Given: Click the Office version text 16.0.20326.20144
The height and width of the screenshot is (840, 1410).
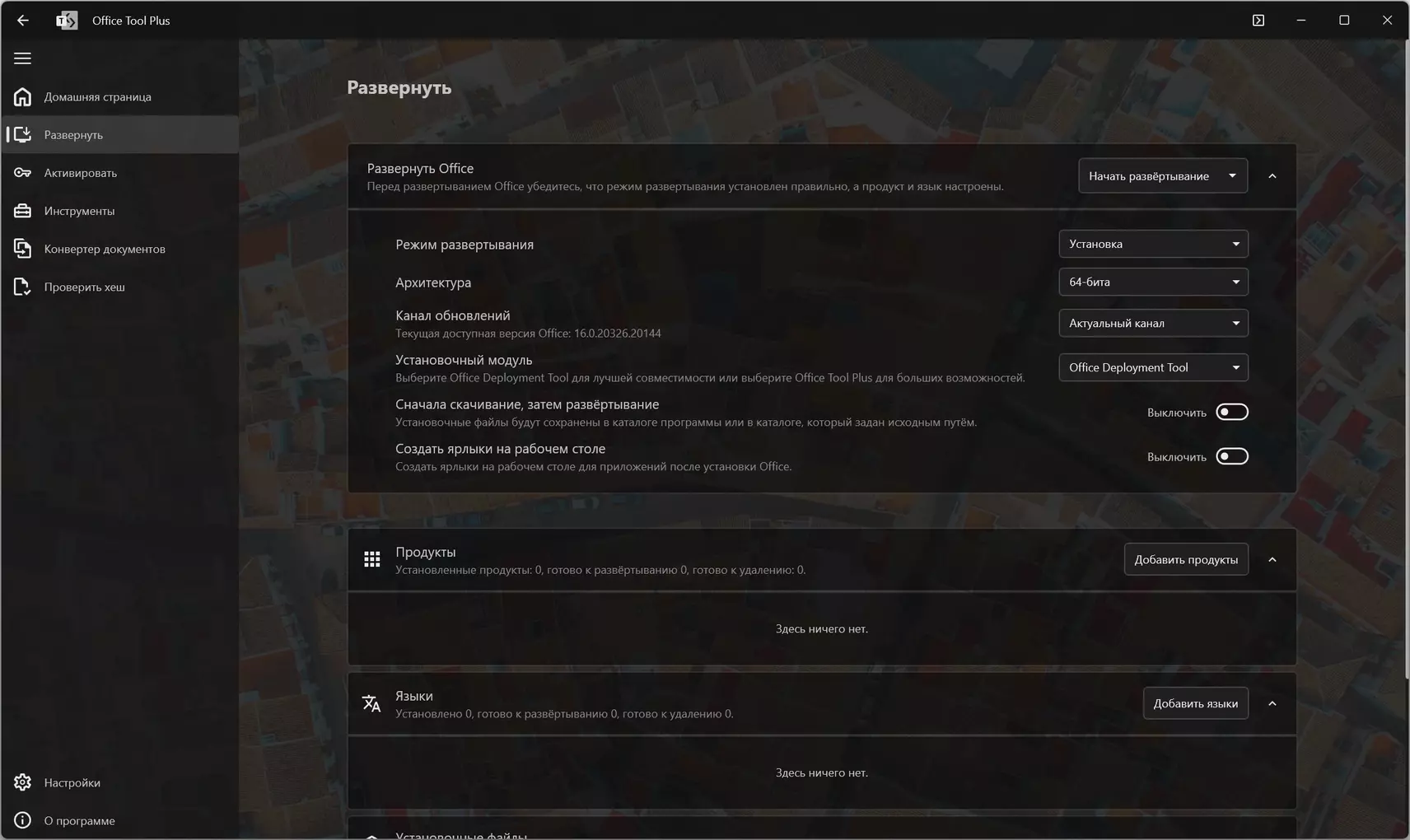Looking at the screenshot, I should click(x=618, y=334).
